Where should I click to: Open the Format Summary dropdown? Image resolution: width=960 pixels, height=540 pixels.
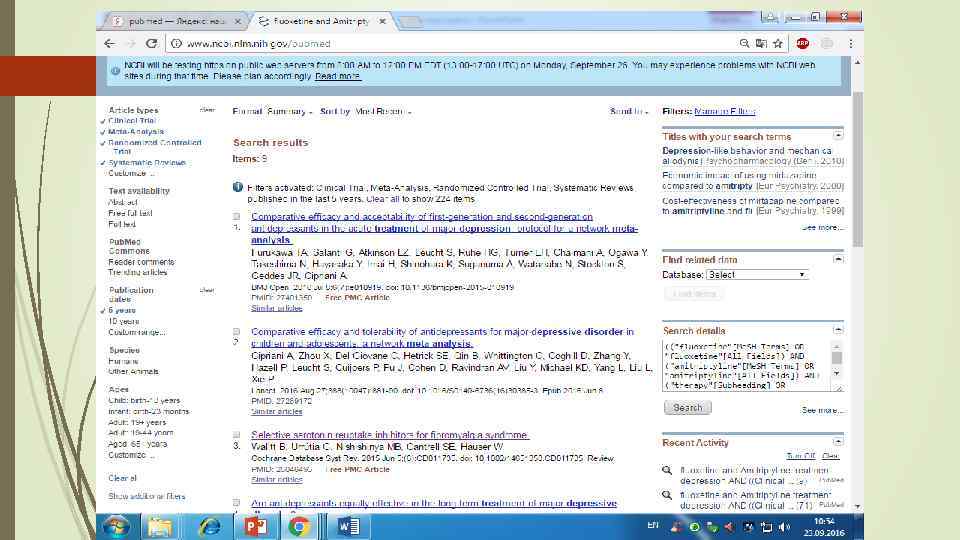pos(272,111)
